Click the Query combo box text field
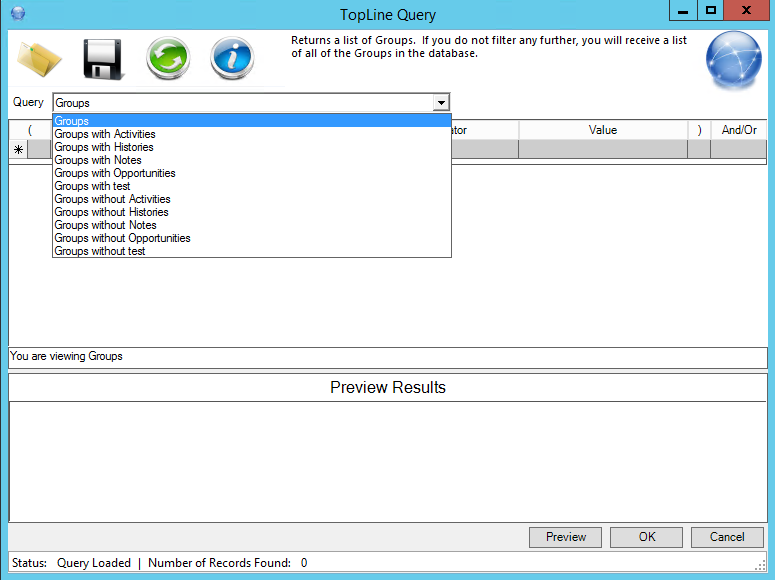Screen dimensions: 775x580 pyautogui.click(x=243, y=103)
